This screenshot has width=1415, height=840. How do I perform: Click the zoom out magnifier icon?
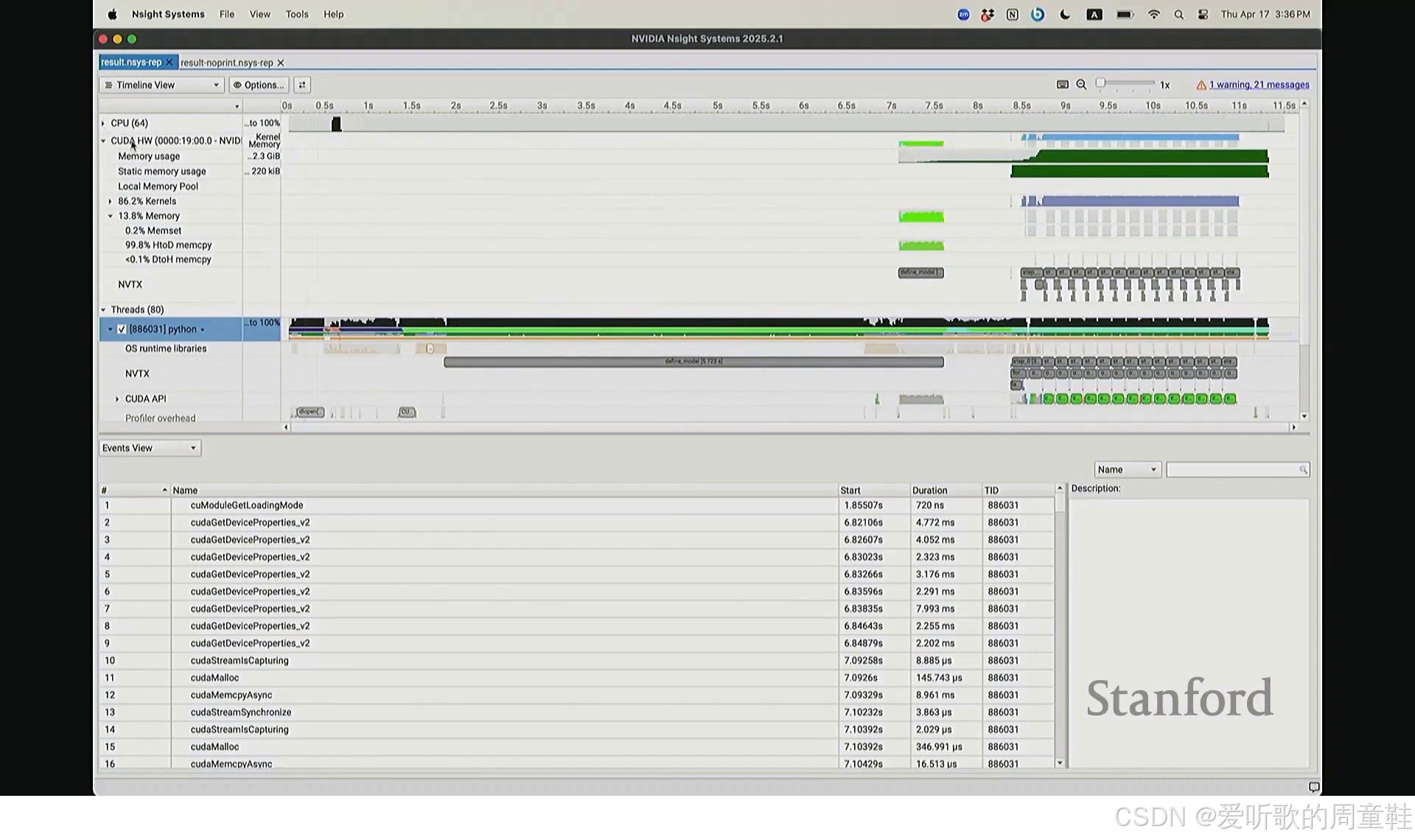point(1081,85)
